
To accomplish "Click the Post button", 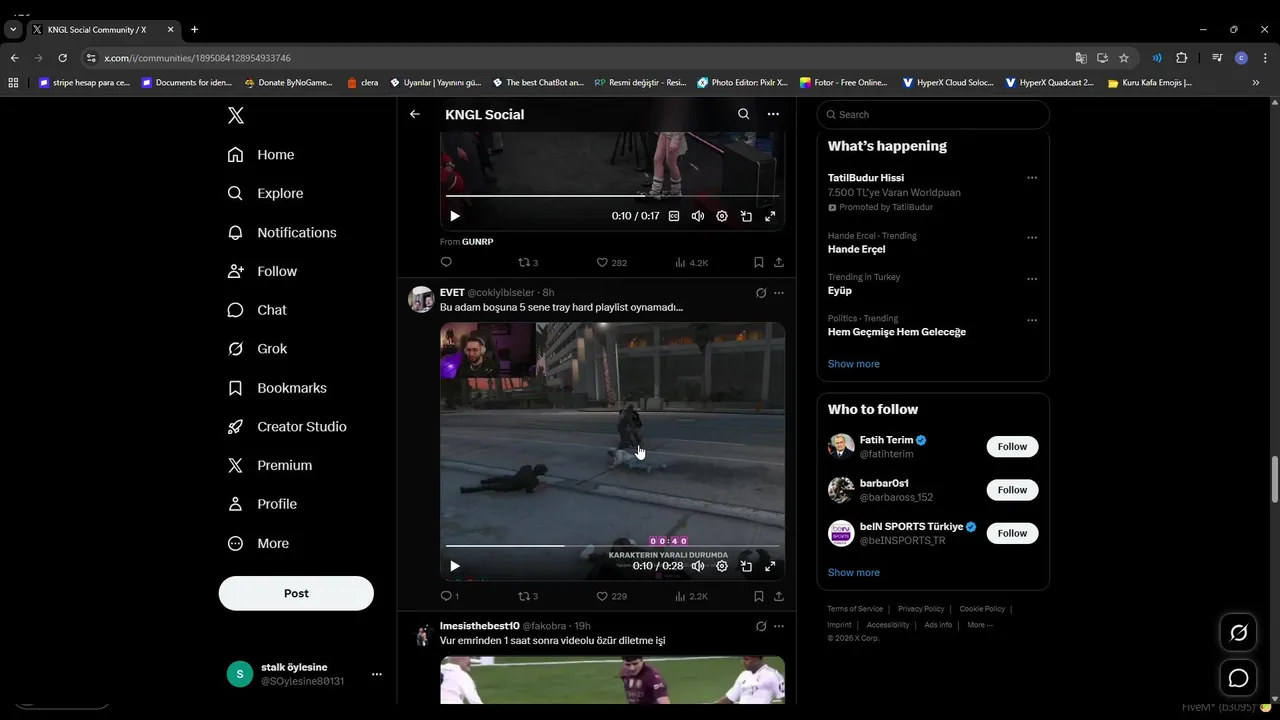I will tap(296, 593).
